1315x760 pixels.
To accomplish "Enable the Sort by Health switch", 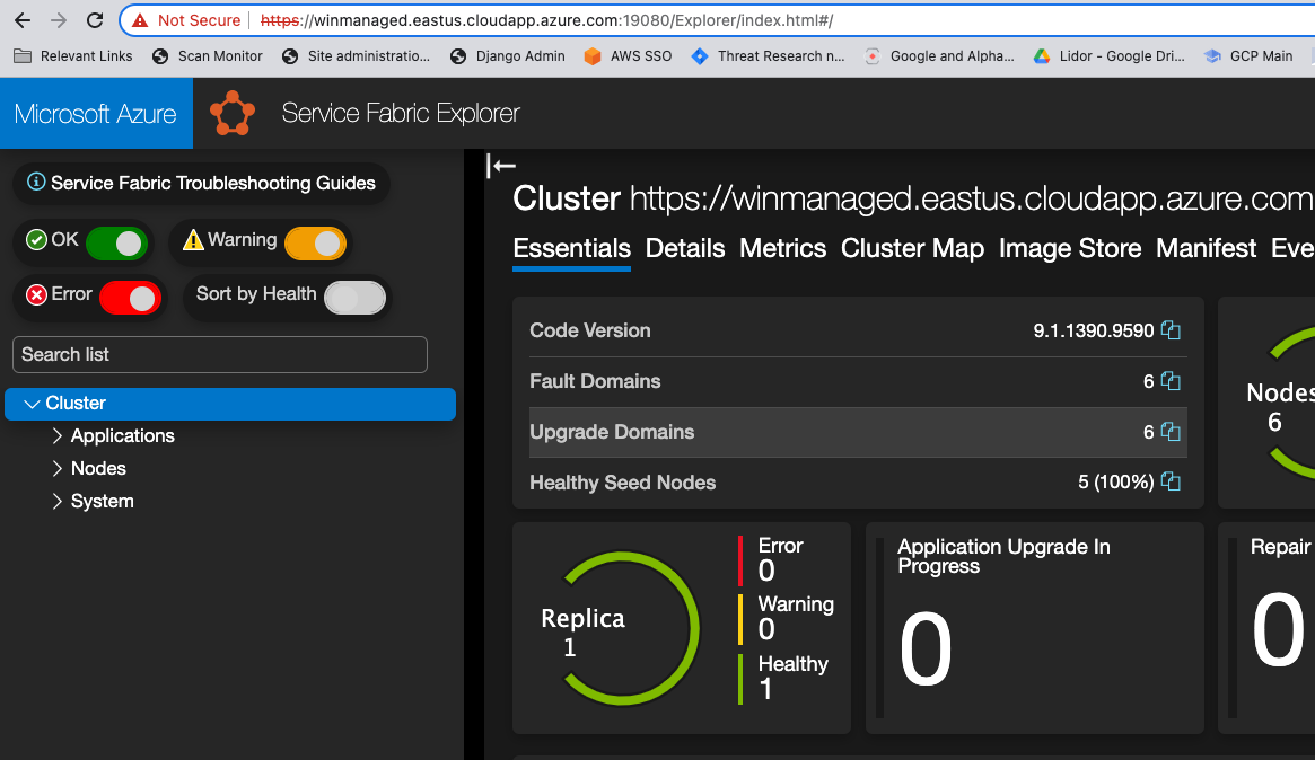I will (355, 297).
